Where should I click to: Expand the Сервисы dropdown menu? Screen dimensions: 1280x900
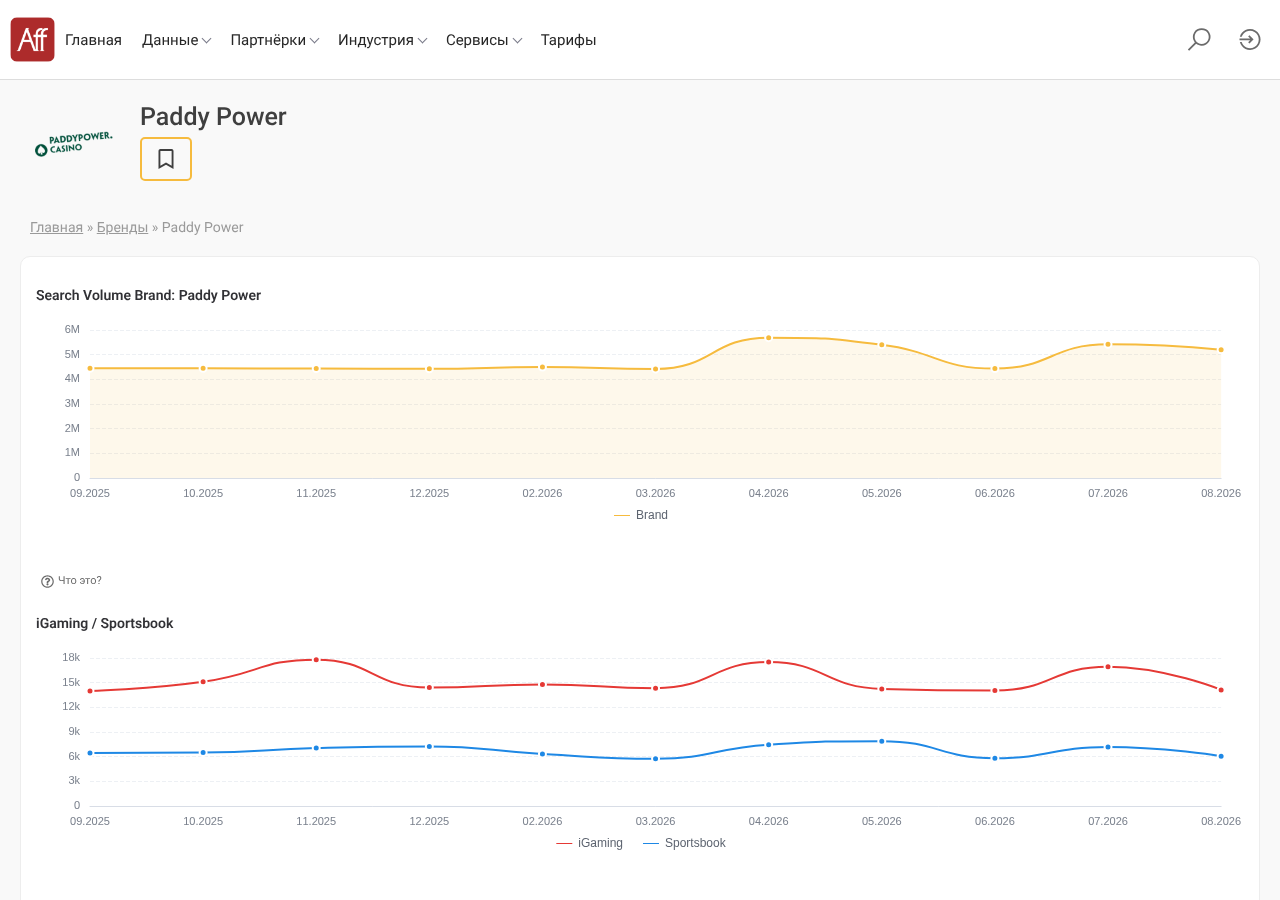click(x=484, y=40)
